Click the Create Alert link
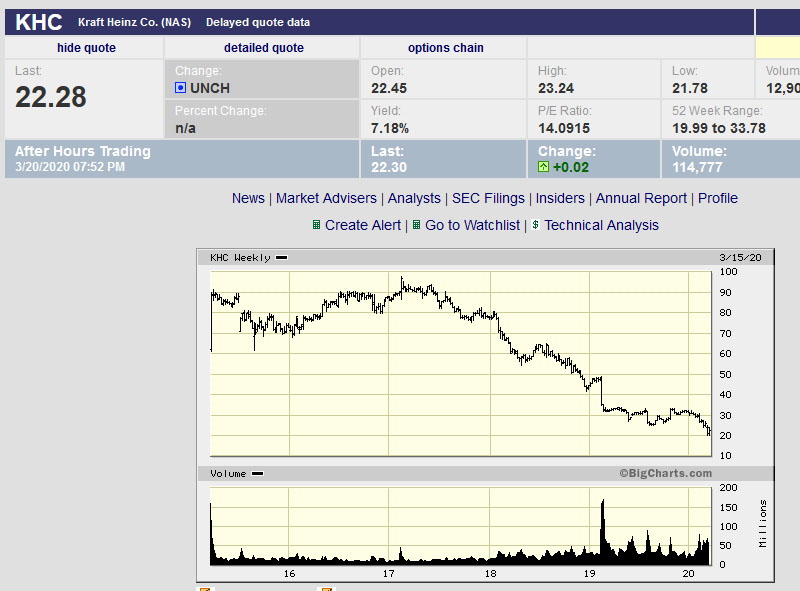 coord(363,225)
